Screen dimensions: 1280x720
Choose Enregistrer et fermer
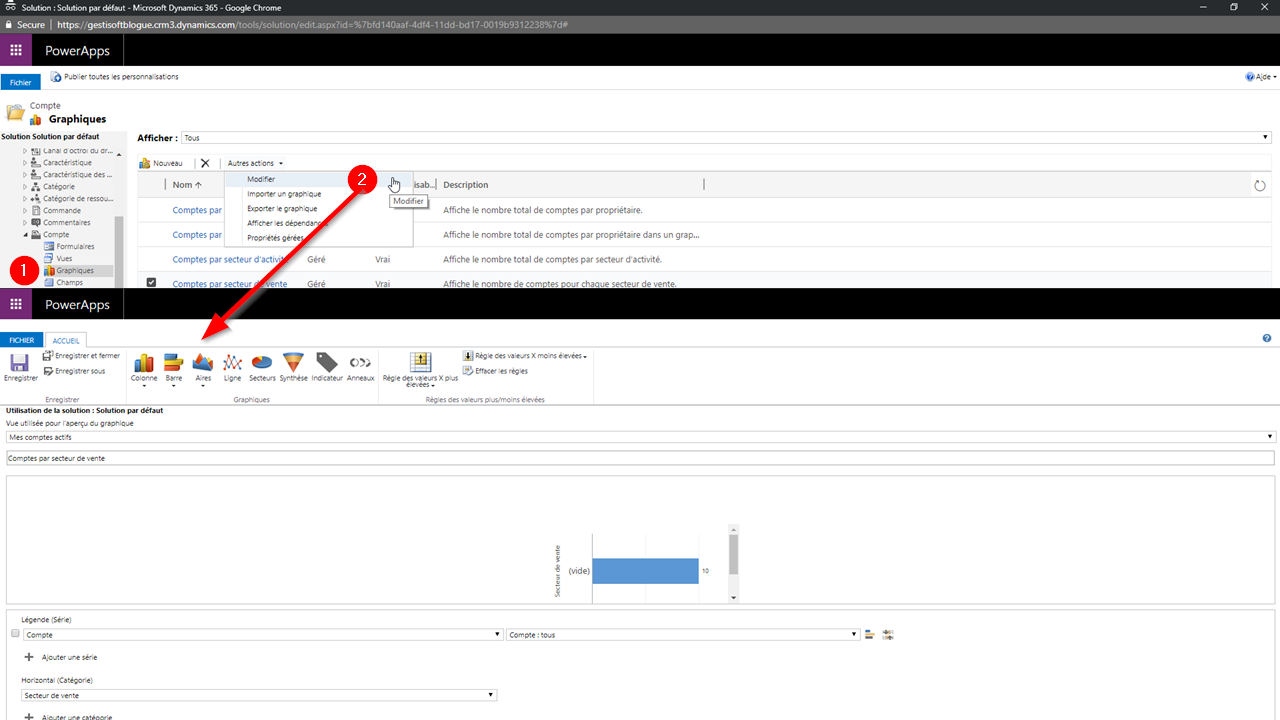[81, 356]
